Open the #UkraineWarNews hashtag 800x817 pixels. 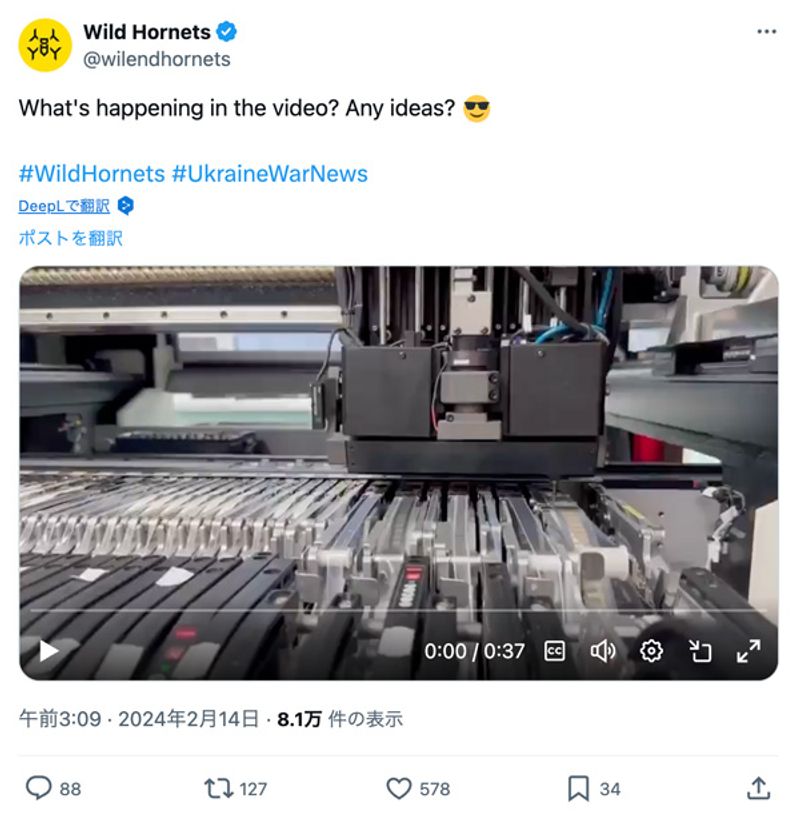pos(269,173)
